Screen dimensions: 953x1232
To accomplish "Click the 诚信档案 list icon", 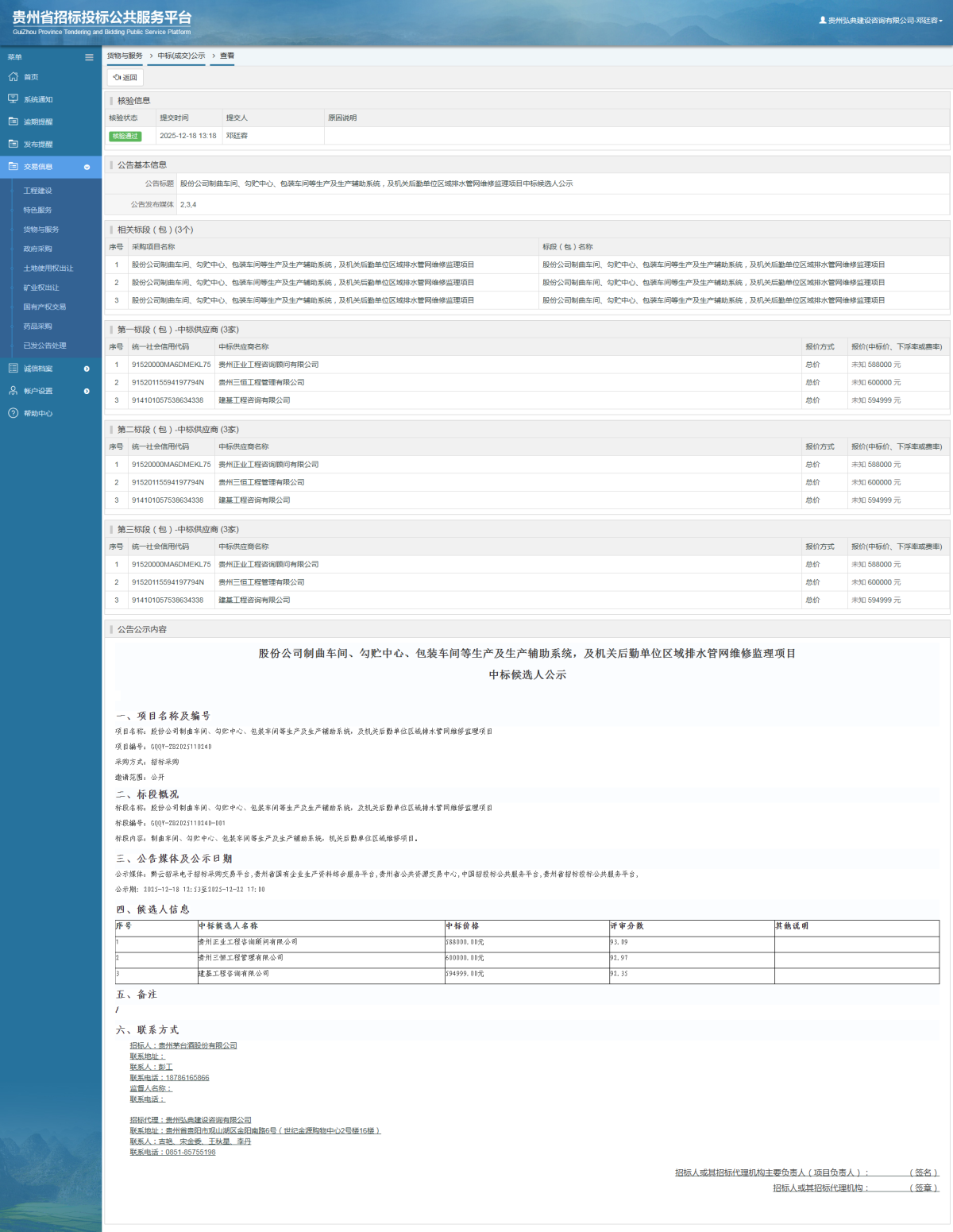I will pos(13,369).
